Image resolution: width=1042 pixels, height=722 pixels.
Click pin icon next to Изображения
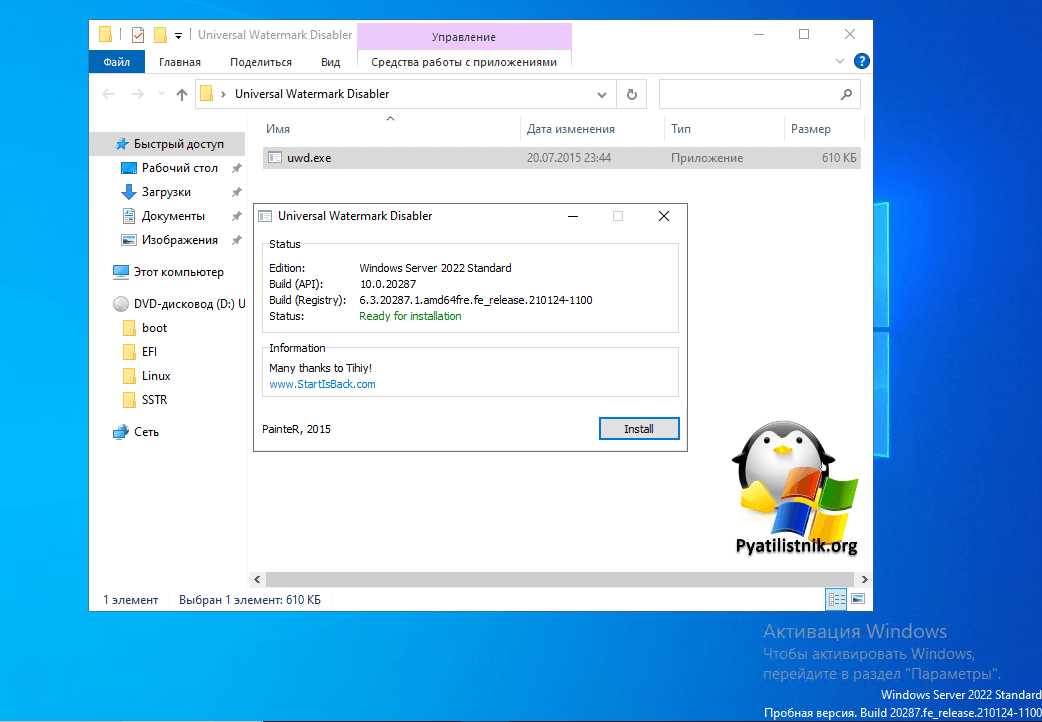236,241
